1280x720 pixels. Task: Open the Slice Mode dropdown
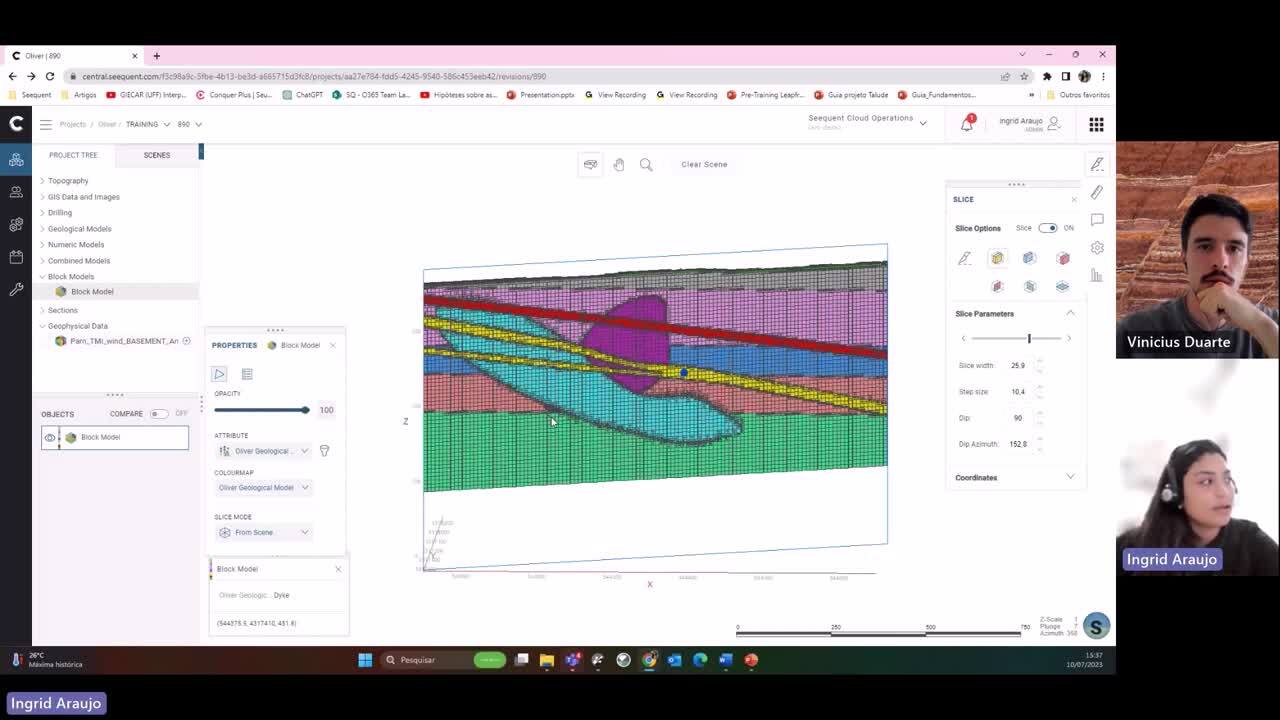pos(263,532)
